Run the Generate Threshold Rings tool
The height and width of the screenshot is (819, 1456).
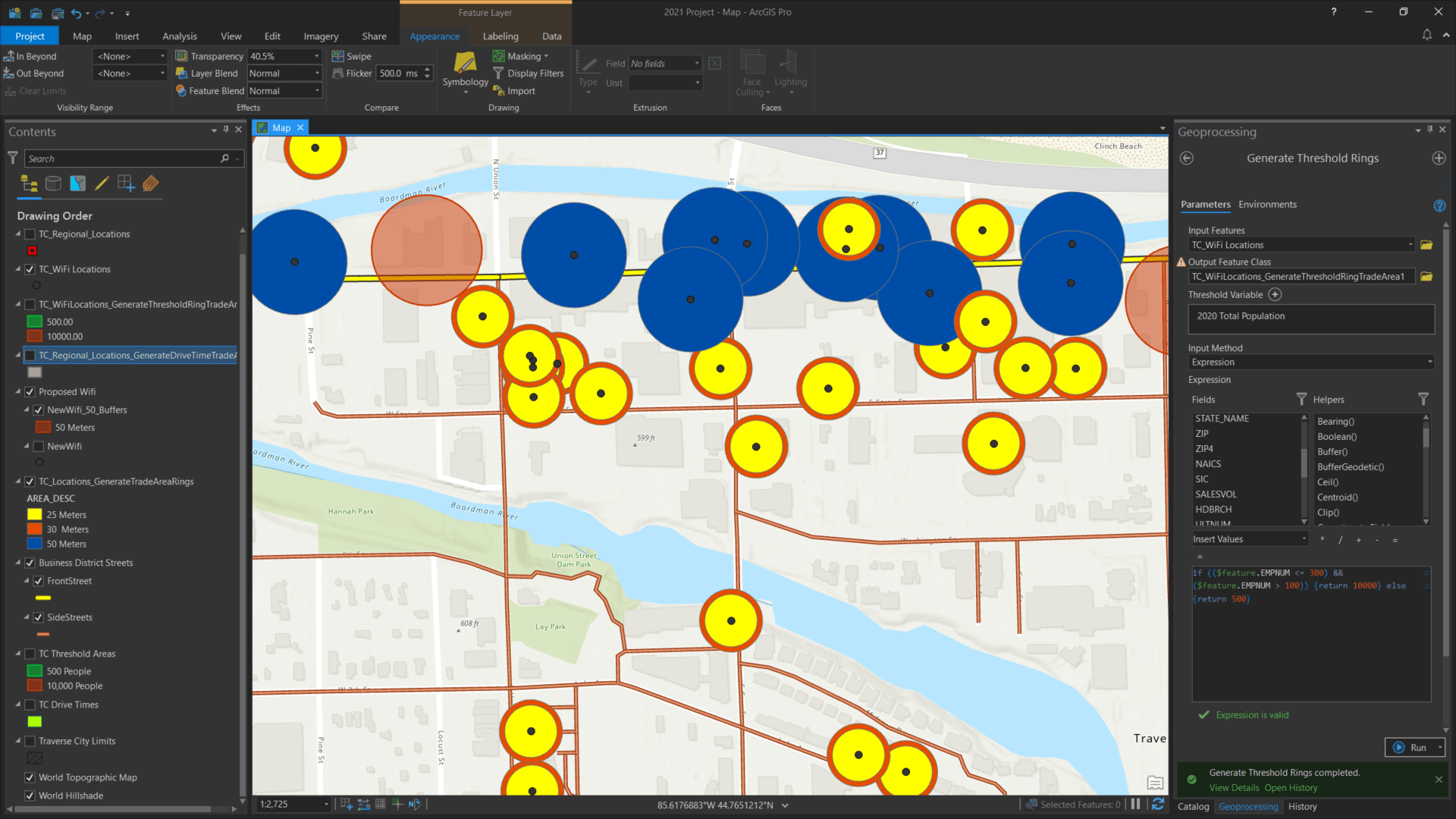(x=1414, y=747)
